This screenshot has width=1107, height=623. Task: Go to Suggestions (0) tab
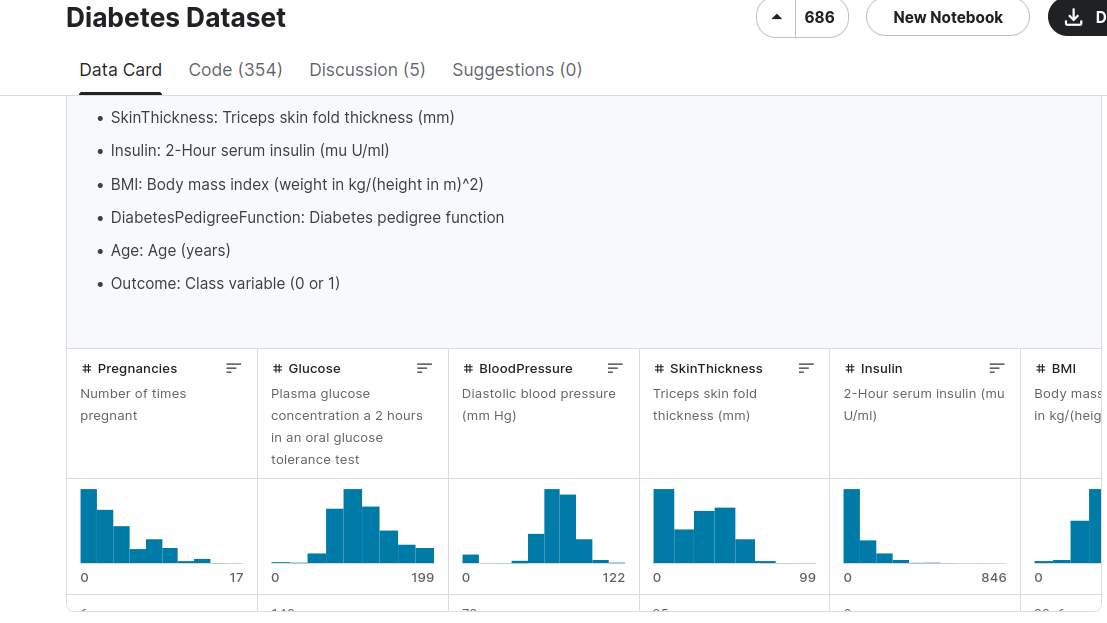[x=517, y=70]
